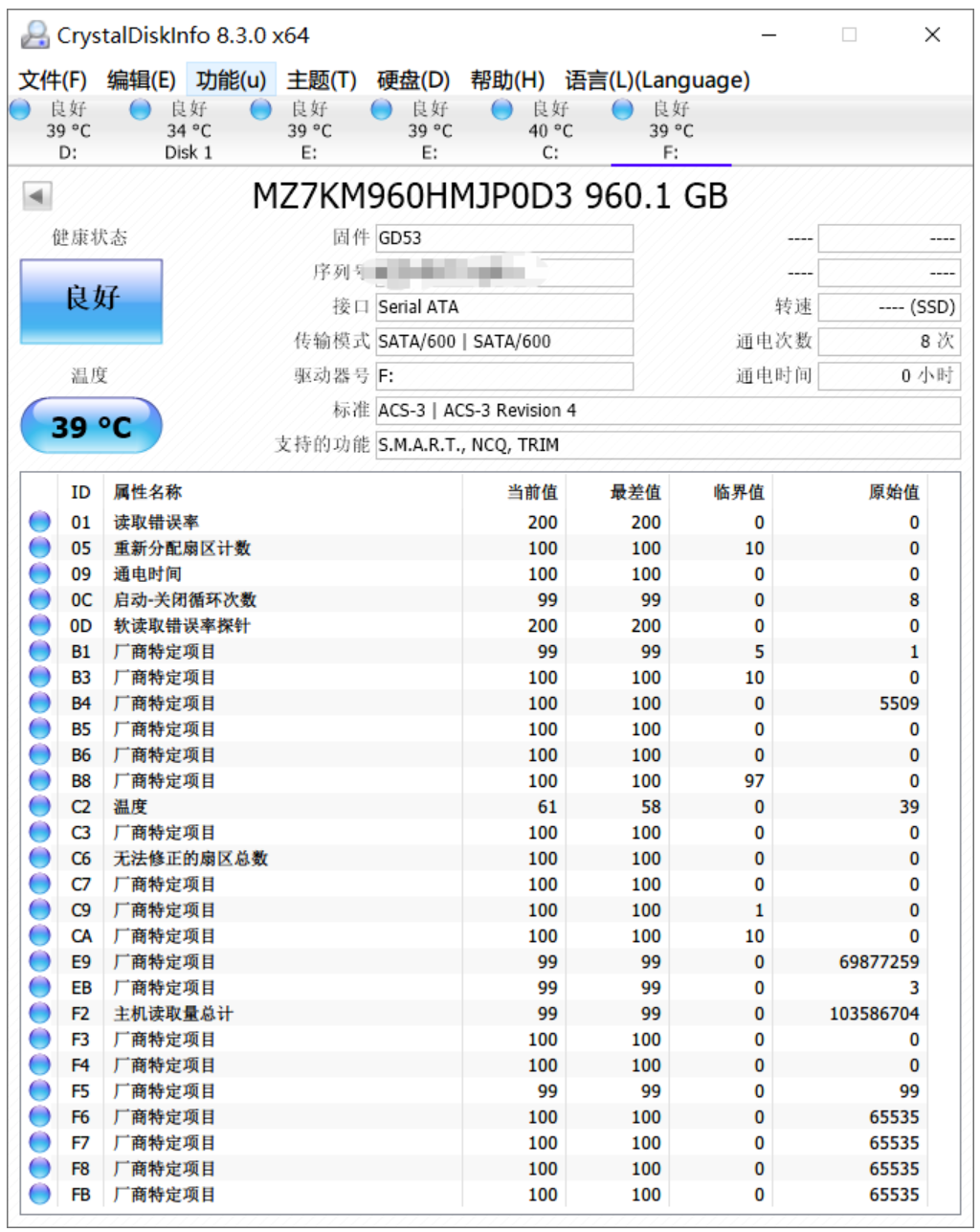Open the 主题(T) menu
This screenshot has height=1232, width=980.
click(322, 80)
